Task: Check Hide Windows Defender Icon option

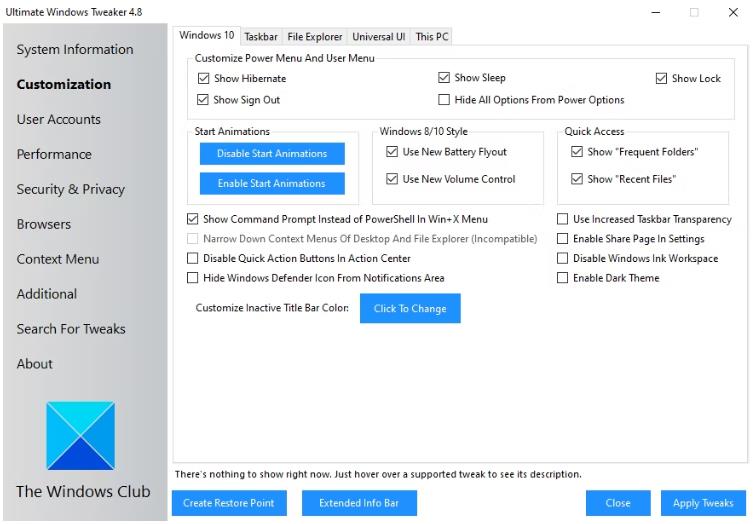Action: click(193, 278)
